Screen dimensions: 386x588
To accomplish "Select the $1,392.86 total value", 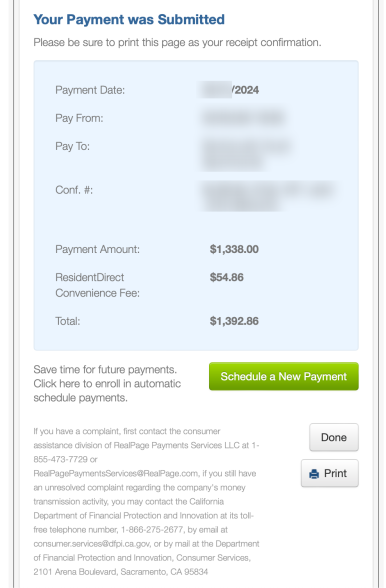I will [x=234, y=321].
